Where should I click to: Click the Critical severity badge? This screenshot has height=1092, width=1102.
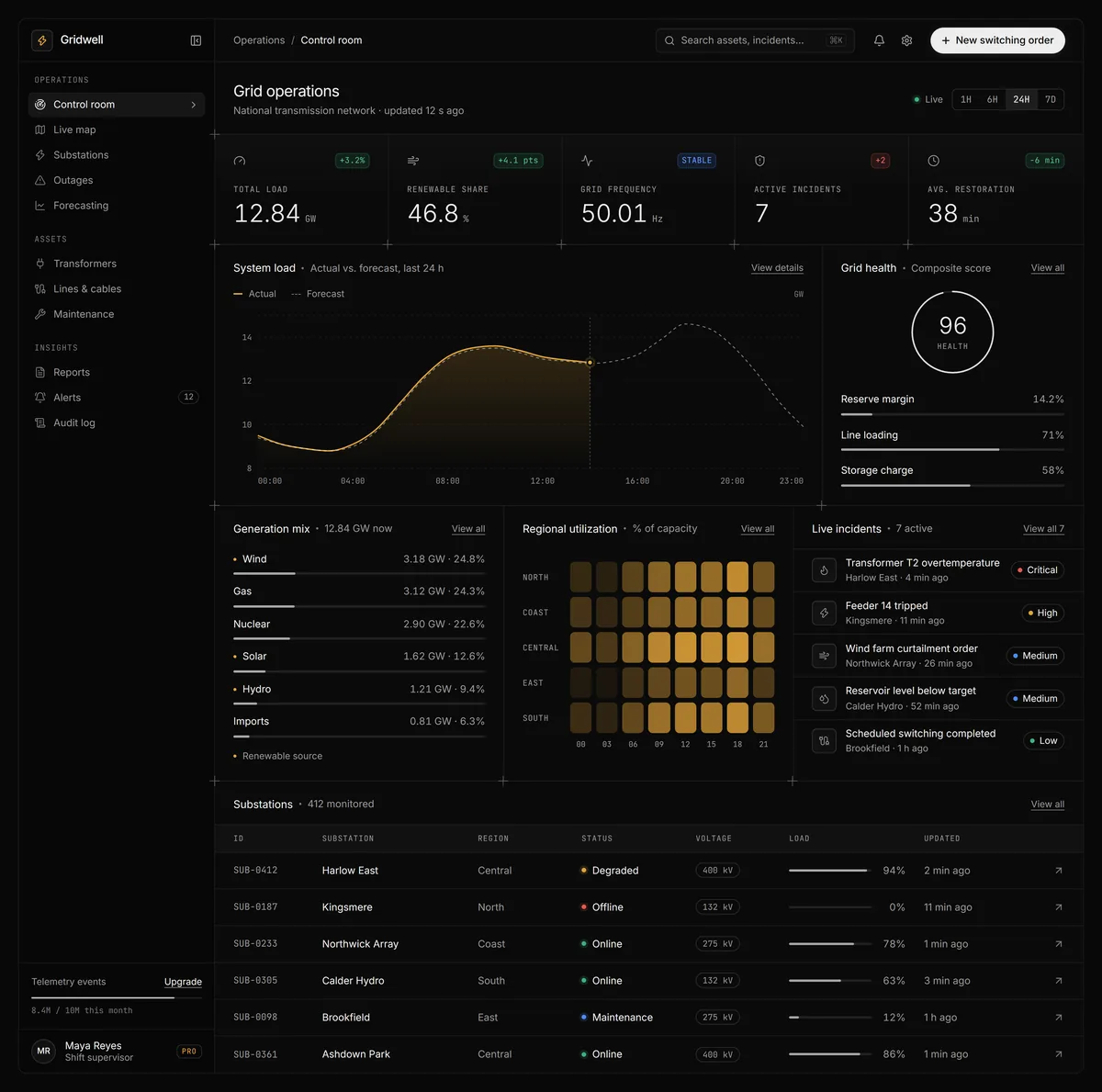(x=1037, y=570)
